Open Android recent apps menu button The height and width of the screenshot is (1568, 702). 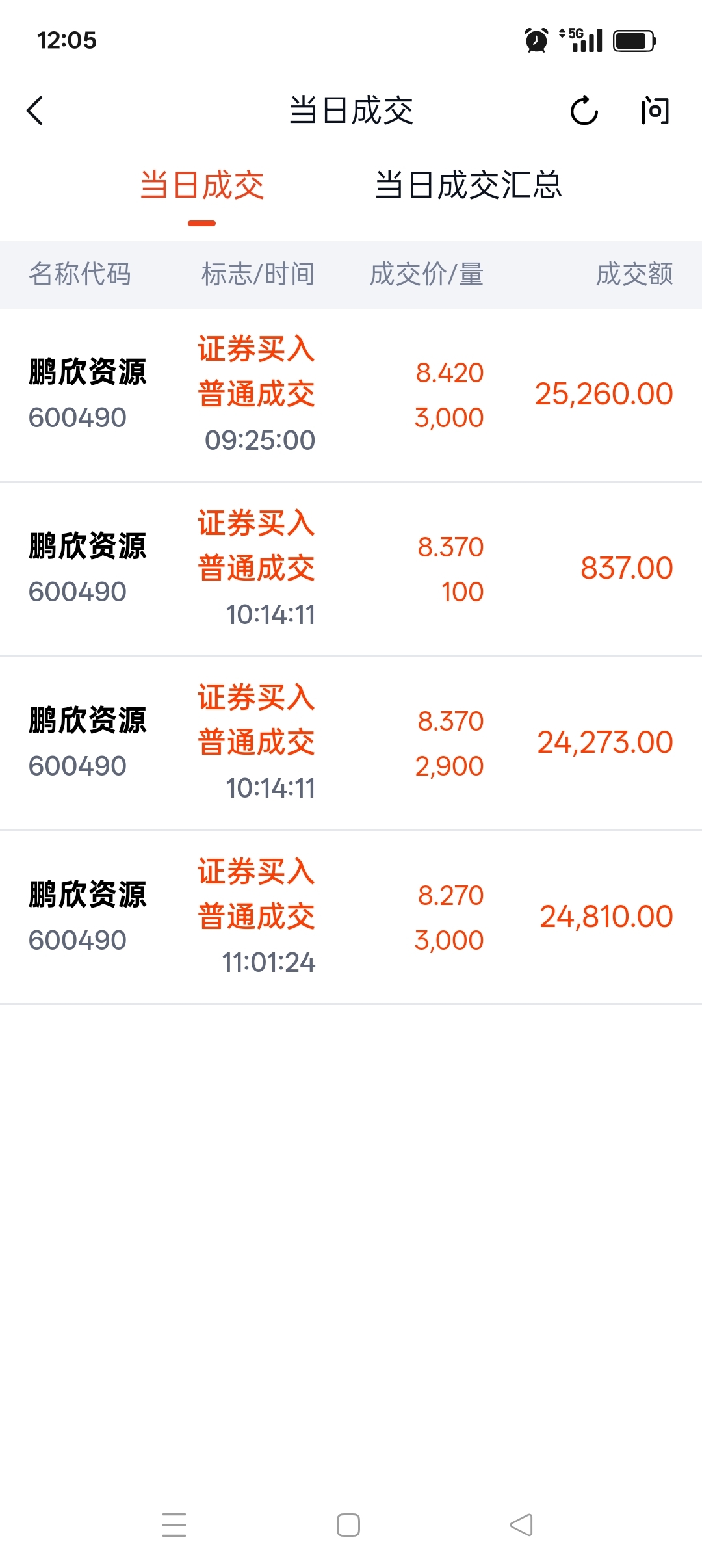174,1524
